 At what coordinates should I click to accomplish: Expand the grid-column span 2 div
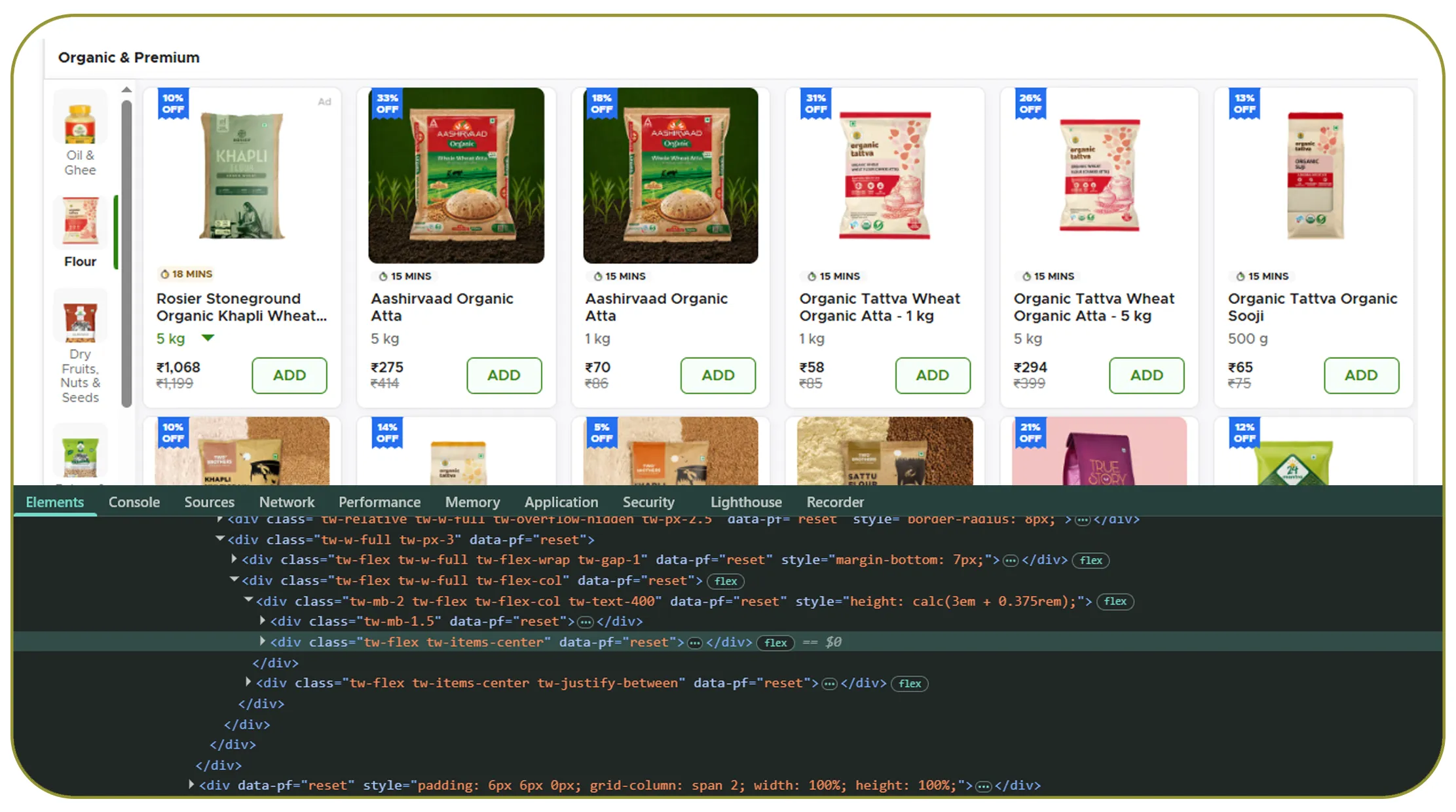(191, 784)
